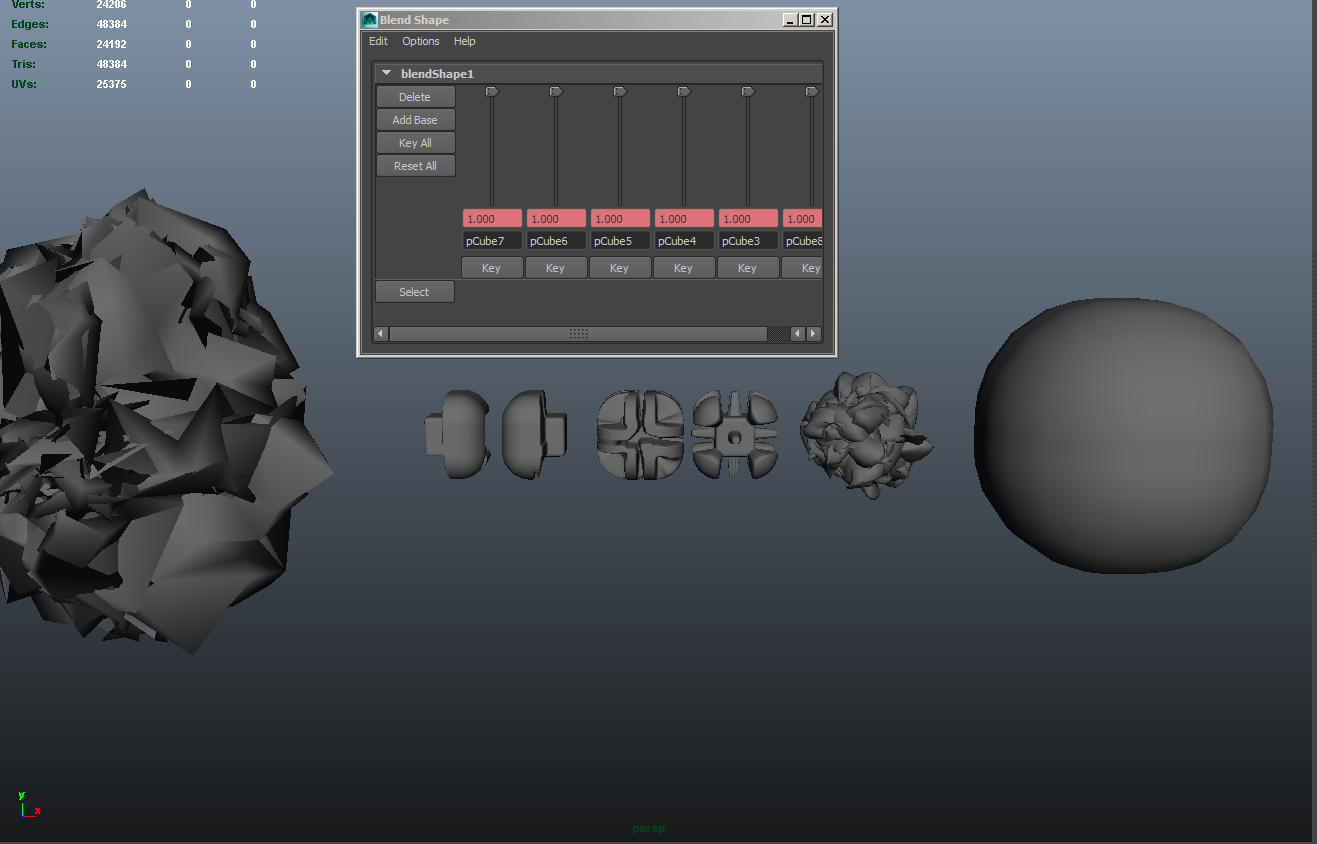Click the pCube4 name field
Screen dimensions: 1317x844
pos(683,240)
